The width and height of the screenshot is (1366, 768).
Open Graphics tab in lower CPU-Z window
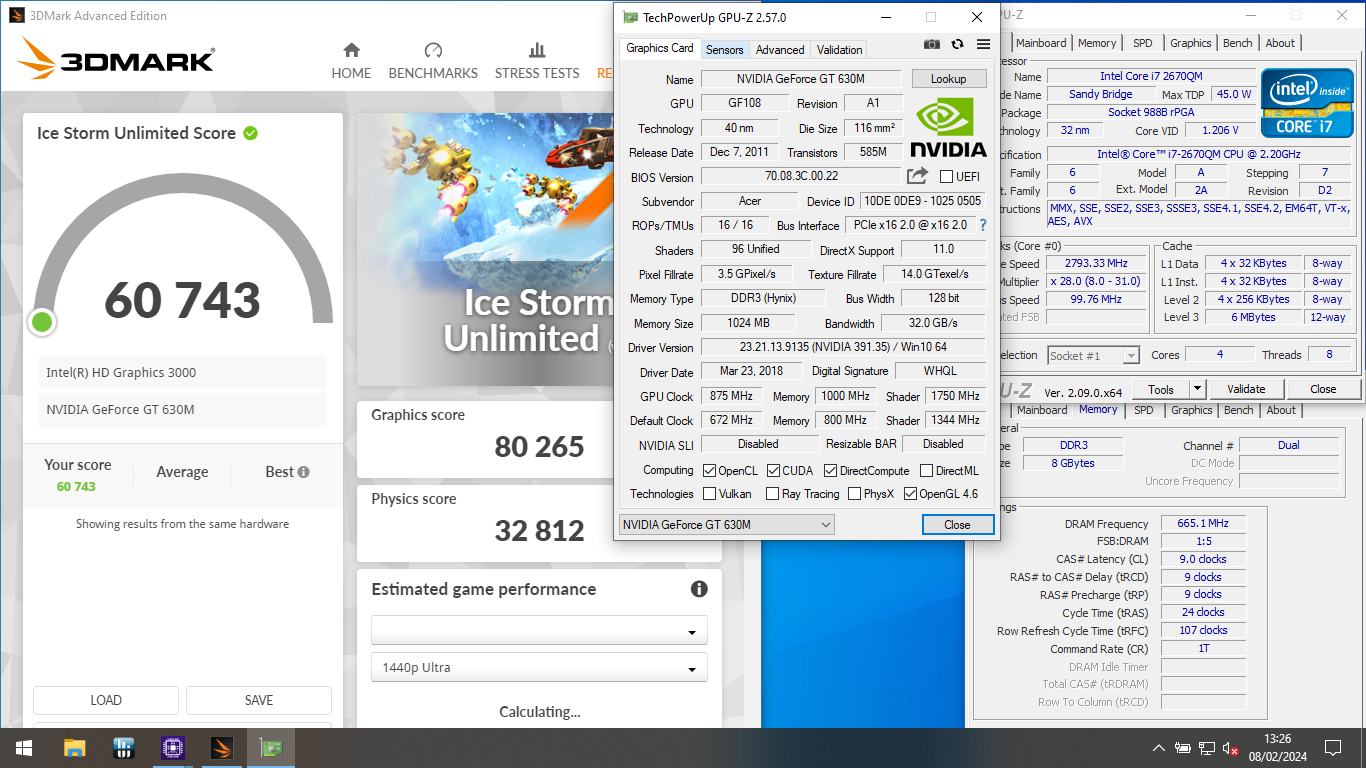pyautogui.click(x=1191, y=410)
